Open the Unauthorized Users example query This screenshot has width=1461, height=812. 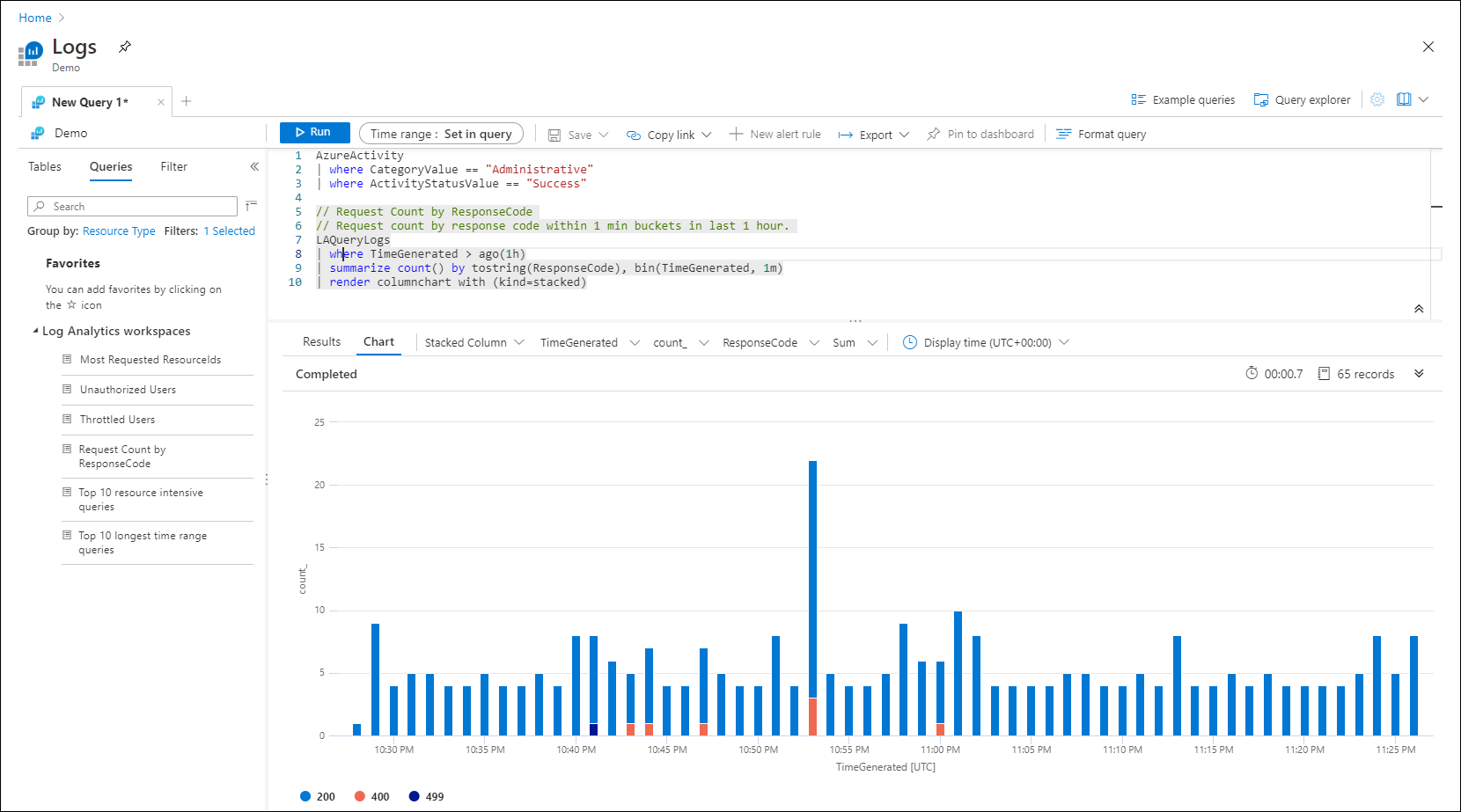128,390
